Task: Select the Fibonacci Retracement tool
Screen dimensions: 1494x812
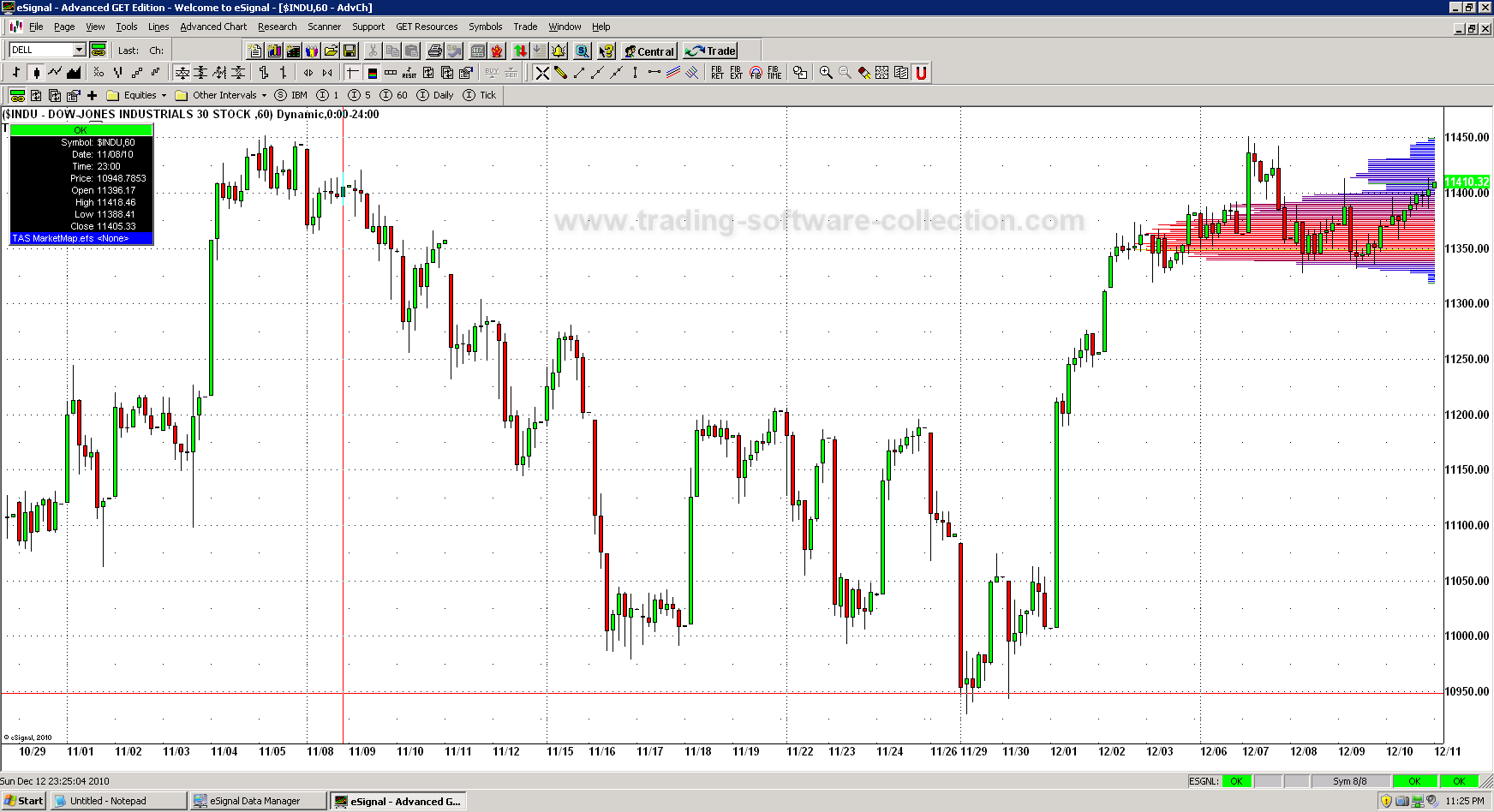Action: (716, 73)
